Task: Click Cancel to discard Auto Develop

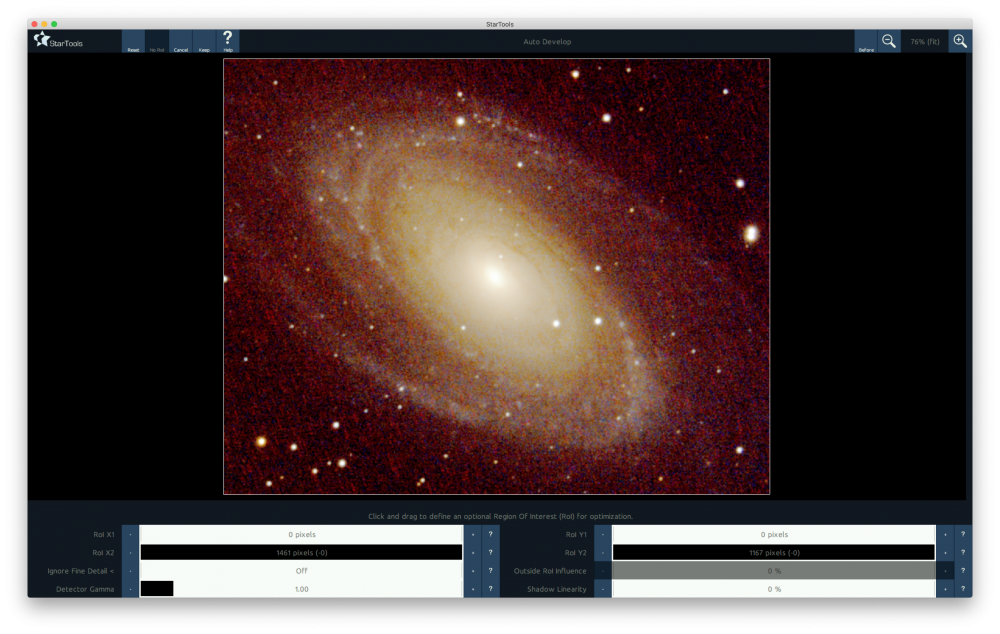Action: point(181,41)
